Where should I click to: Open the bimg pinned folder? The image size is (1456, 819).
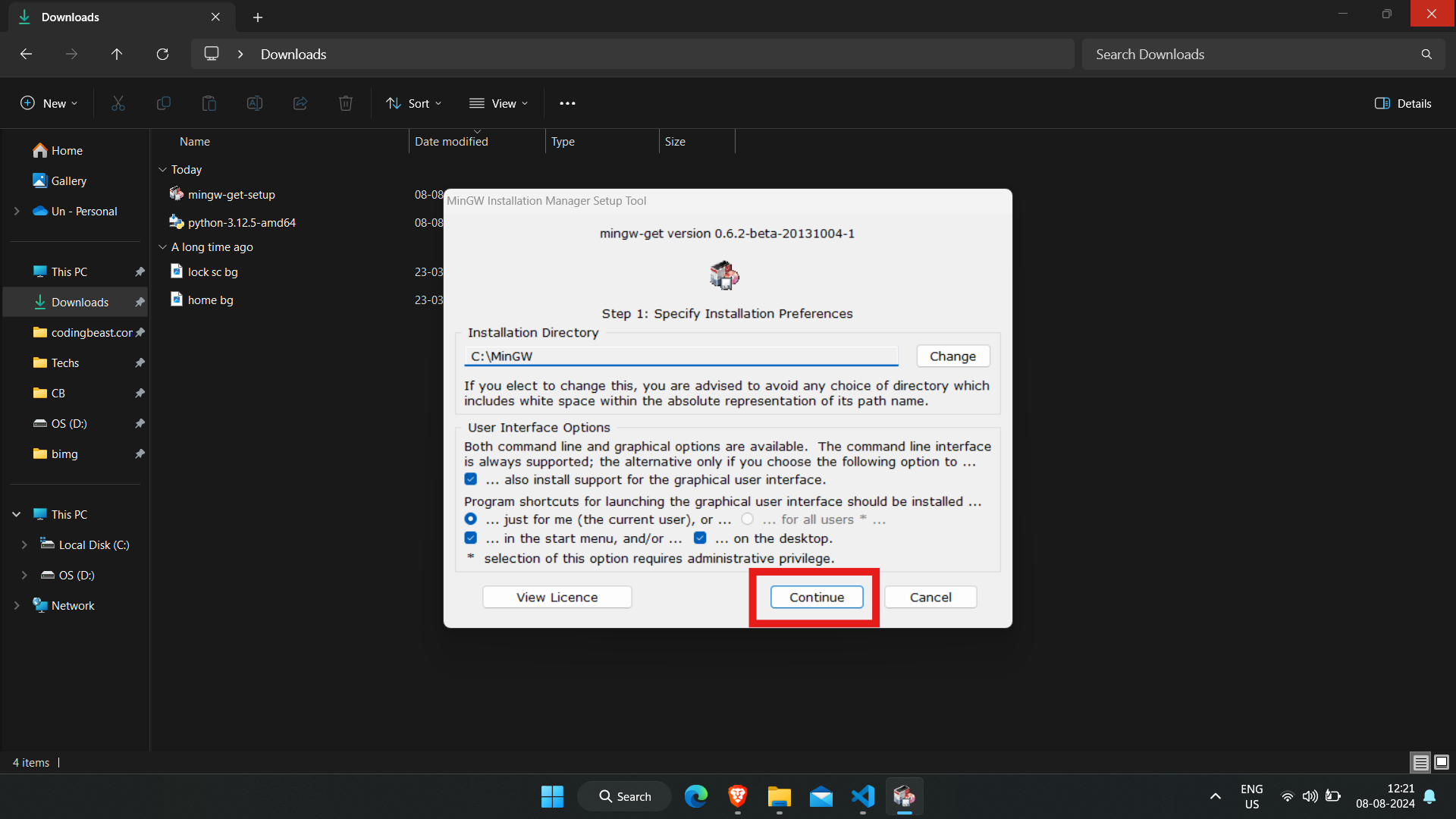click(x=64, y=453)
